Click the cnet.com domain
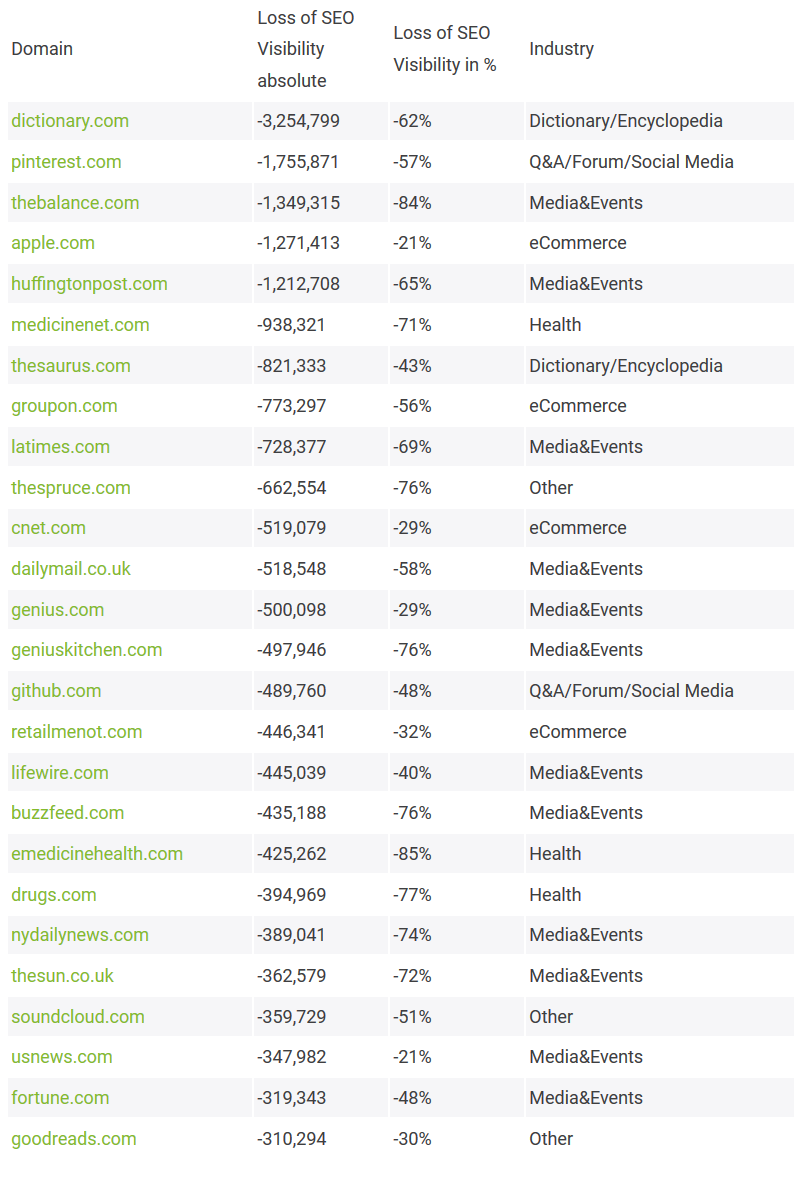This screenshot has height=1187, width=807. point(48,528)
